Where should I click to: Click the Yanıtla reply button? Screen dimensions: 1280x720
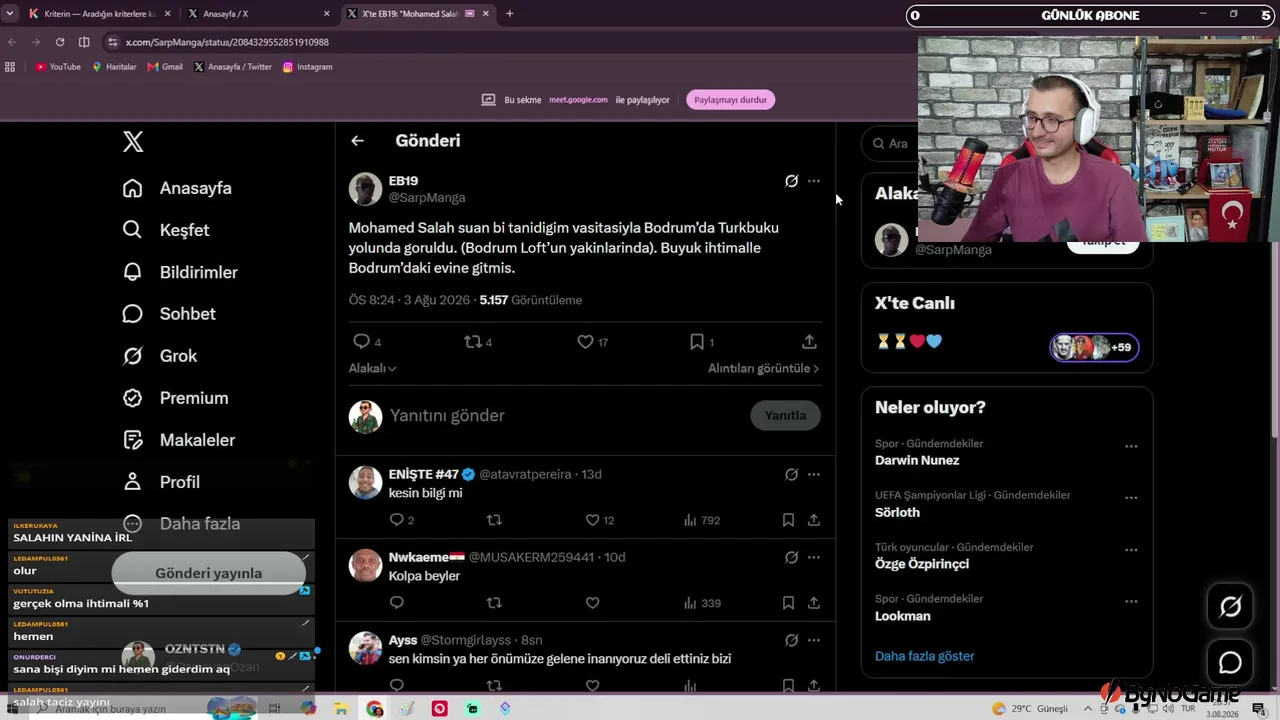tap(785, 415)
